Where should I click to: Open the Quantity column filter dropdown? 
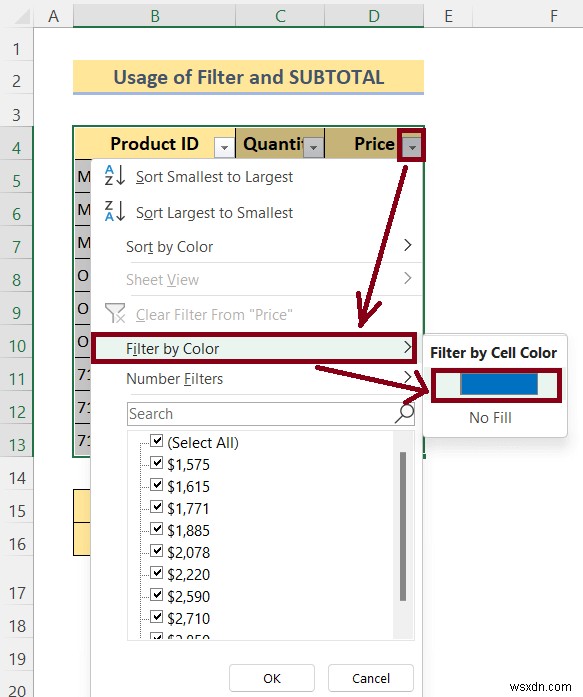pos(313,147)
